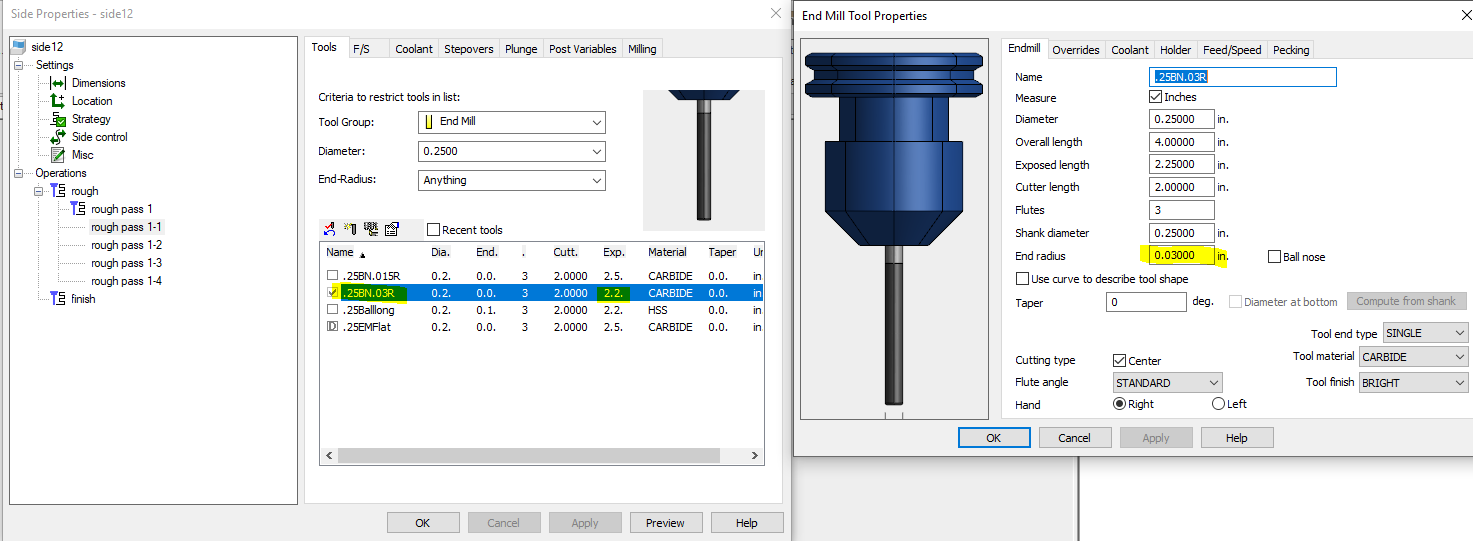Open the End-Radius filter dropdown

pyautogui.click(x=512, y=180)
